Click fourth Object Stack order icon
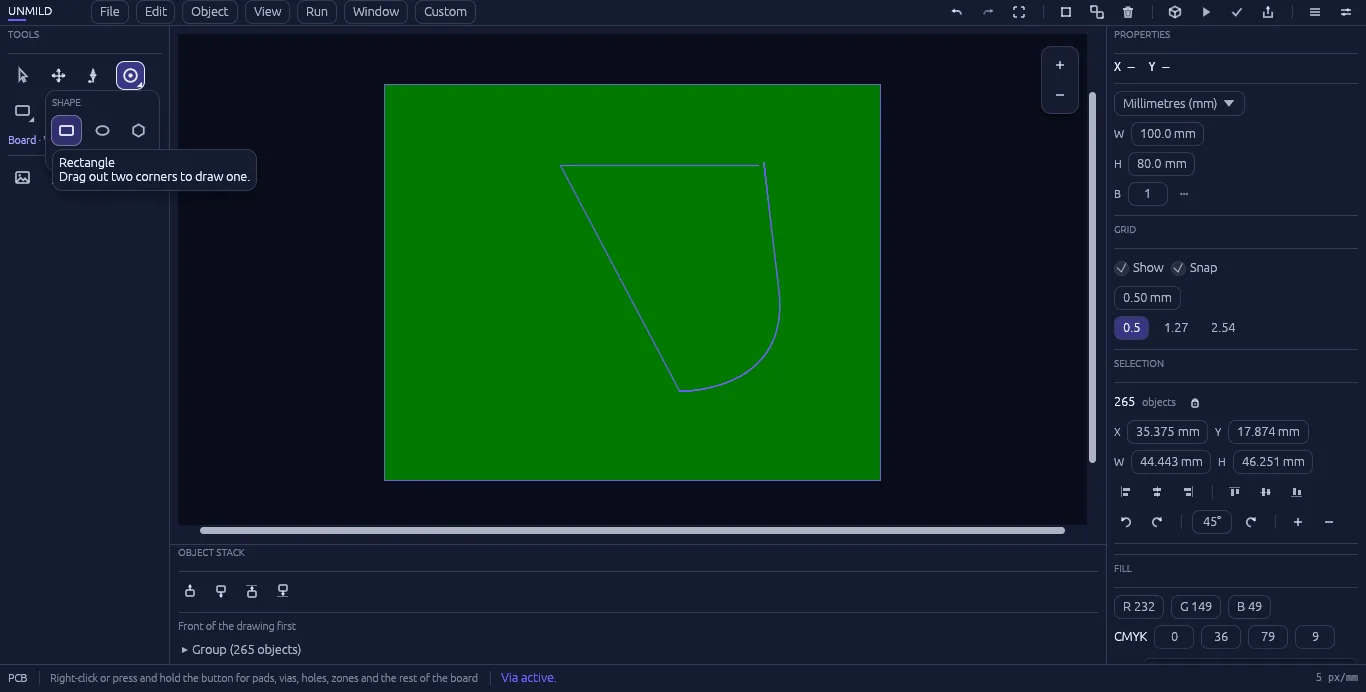 (283, 591)
